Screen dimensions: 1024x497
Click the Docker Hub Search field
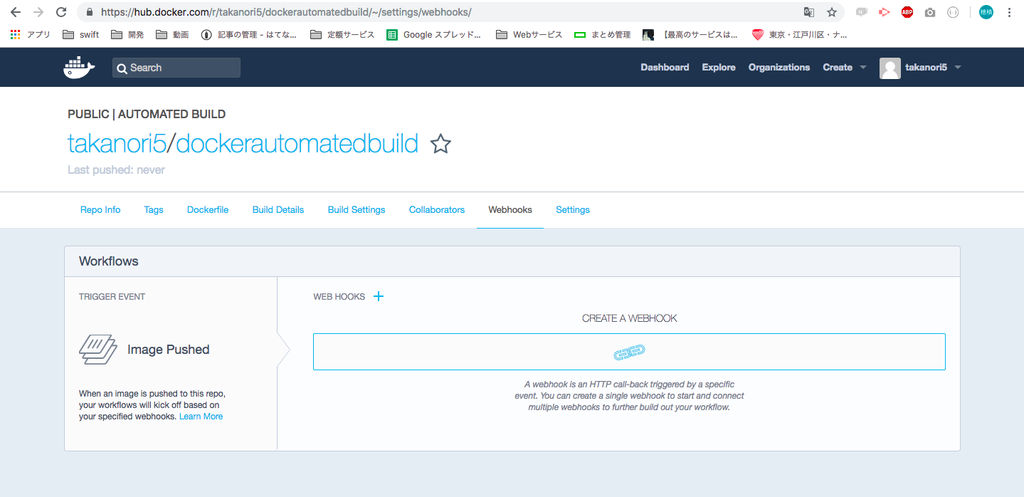pyautogui.click(x=176, y=68)
